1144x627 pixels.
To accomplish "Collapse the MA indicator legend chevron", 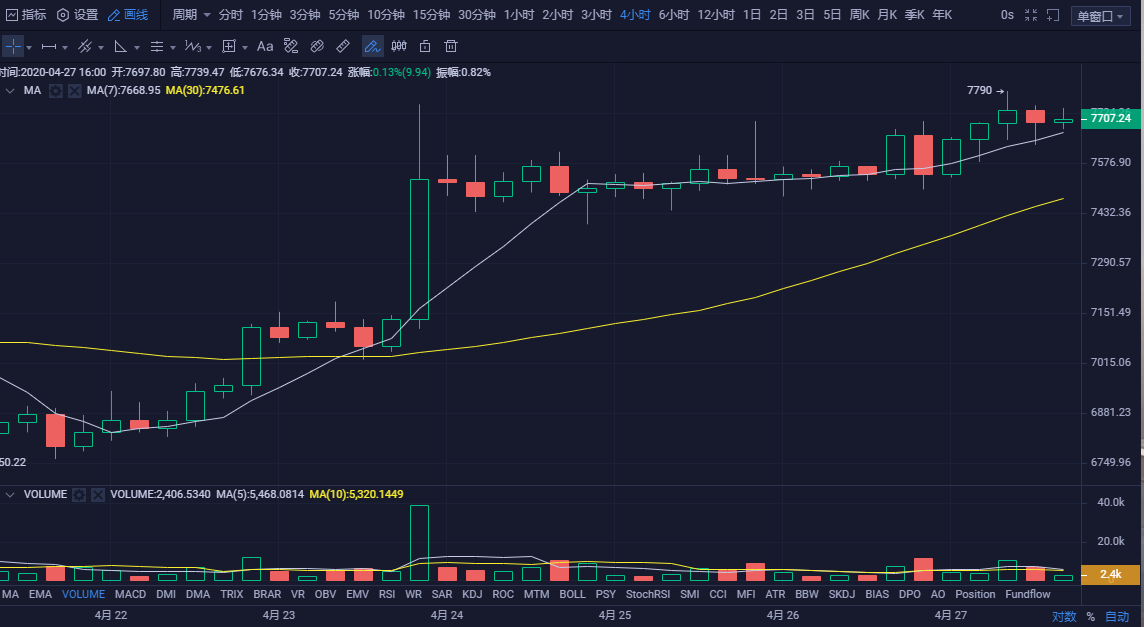I will [x=10, y=90].
